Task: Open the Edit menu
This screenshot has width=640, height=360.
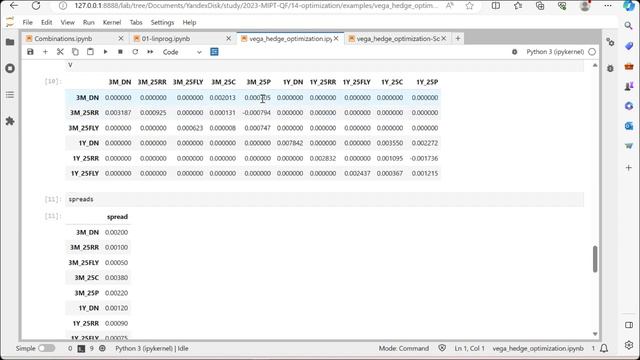Action: [47, 22]
